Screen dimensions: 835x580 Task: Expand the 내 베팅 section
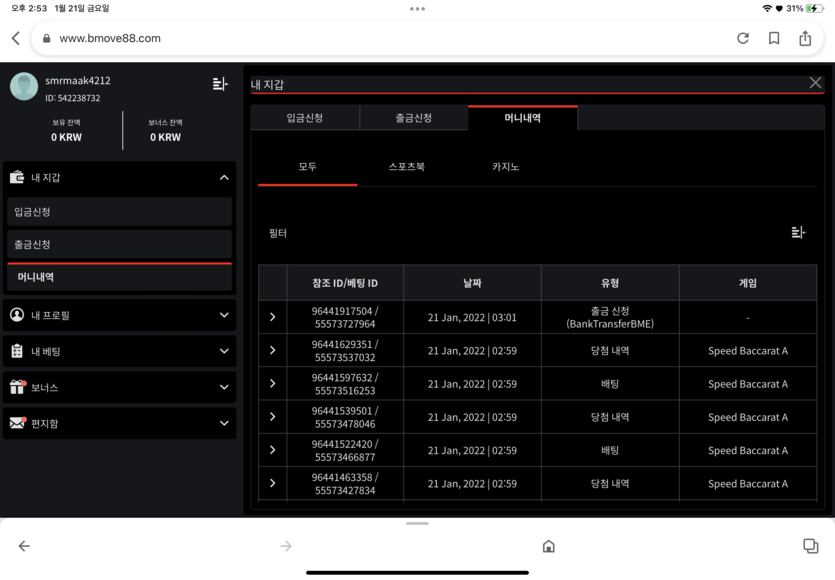[x=224, y=351]
